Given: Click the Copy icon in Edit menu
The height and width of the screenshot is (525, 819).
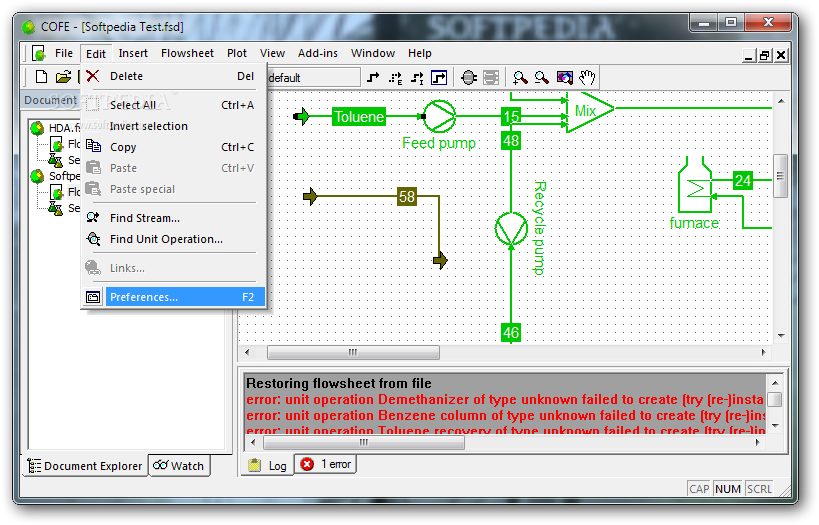Looking at the screenshot, I should pyautogui.click(x=93, y=146).
